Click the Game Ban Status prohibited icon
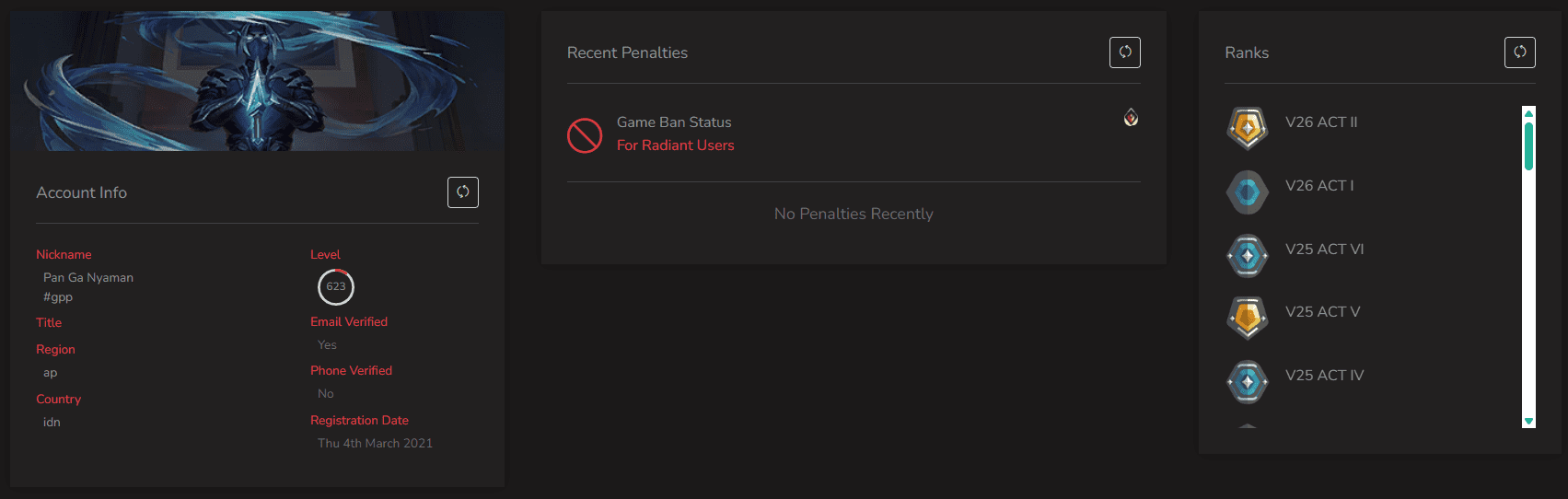The image size is (1568, 499). (585, 135)
